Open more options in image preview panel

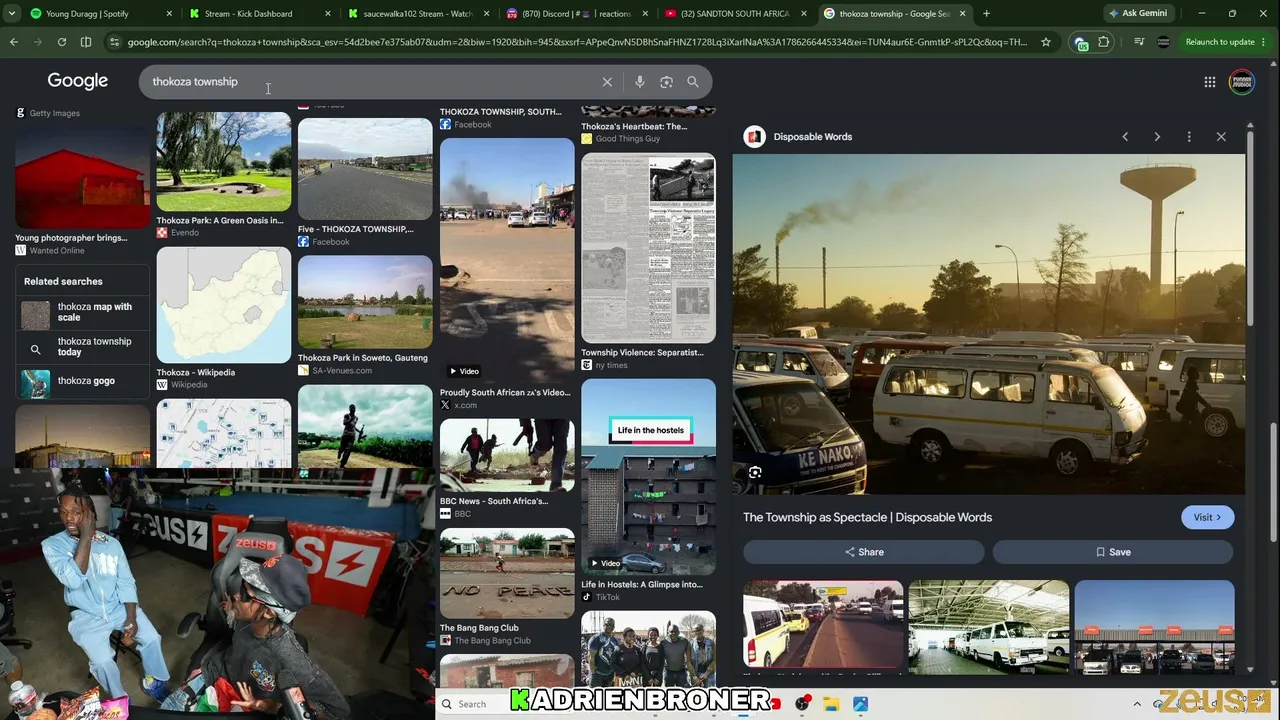point(1189,137)
